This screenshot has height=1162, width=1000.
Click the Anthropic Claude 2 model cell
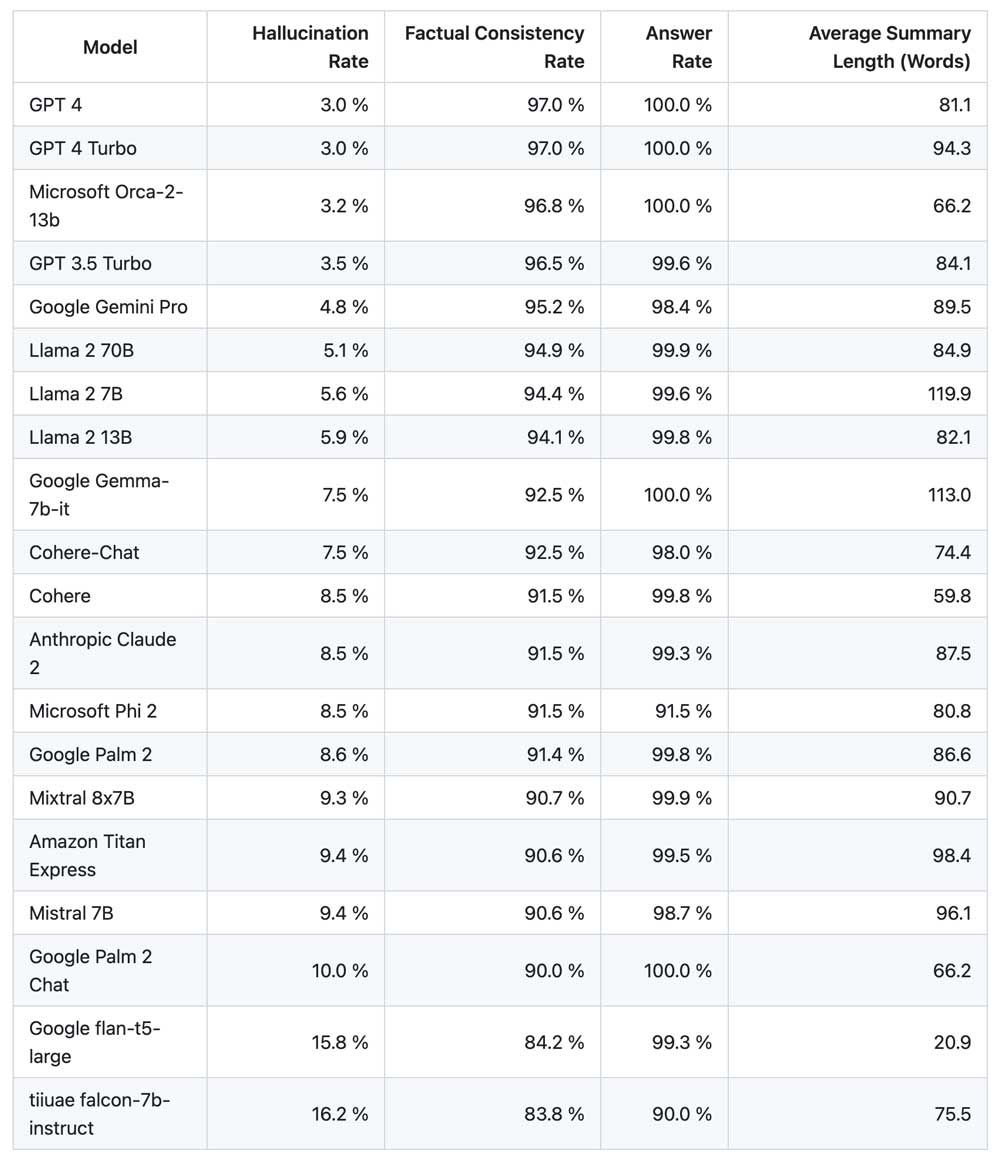click(x=102, y=653)
